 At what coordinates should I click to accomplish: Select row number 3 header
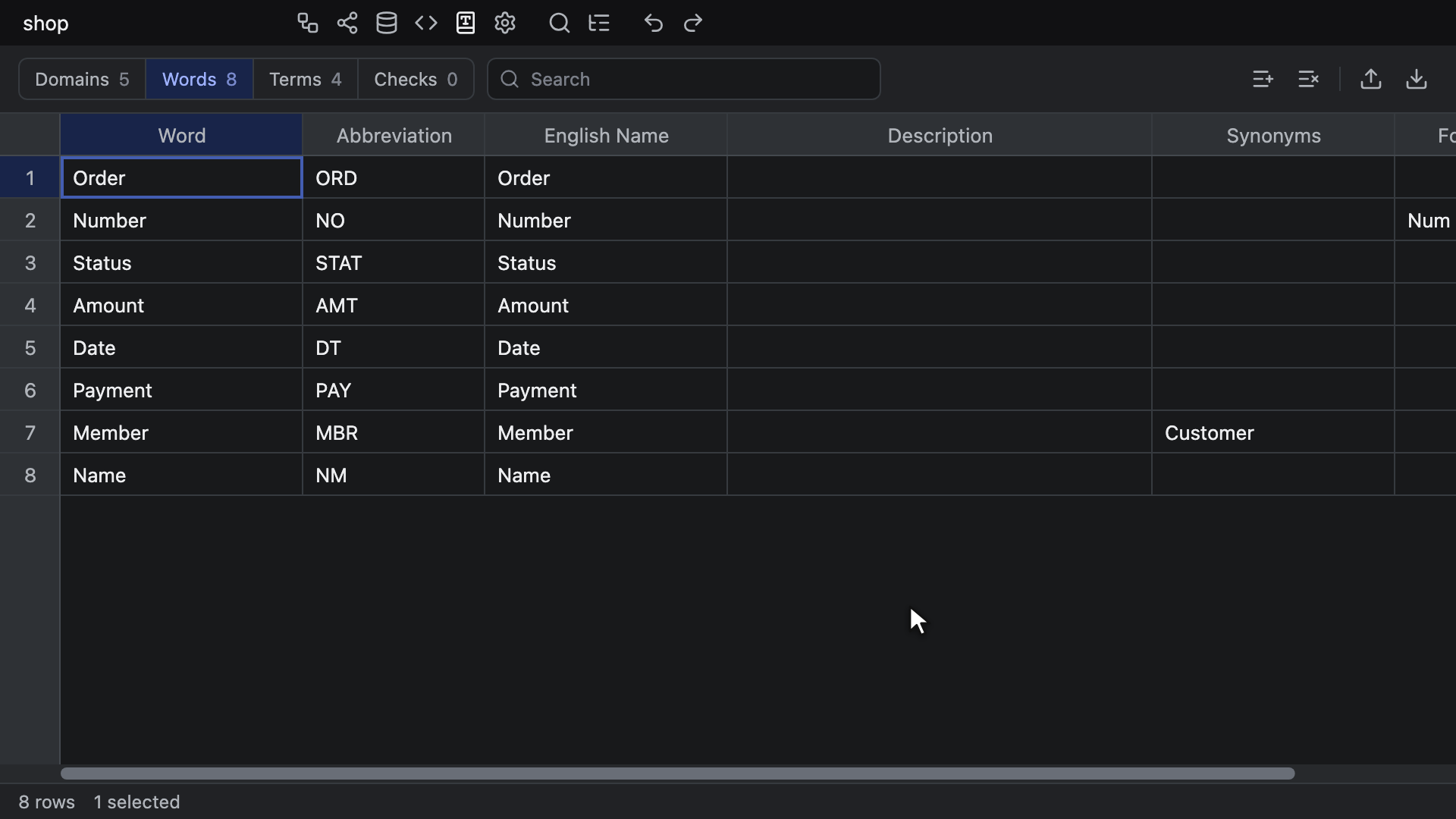[30, 262]
